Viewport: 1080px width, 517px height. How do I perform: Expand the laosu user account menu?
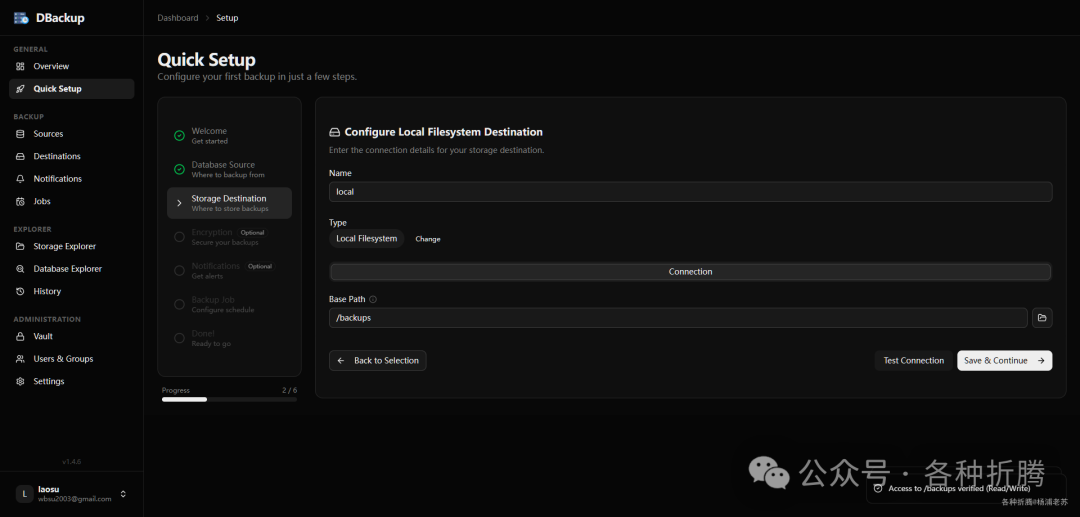[123, 494]
